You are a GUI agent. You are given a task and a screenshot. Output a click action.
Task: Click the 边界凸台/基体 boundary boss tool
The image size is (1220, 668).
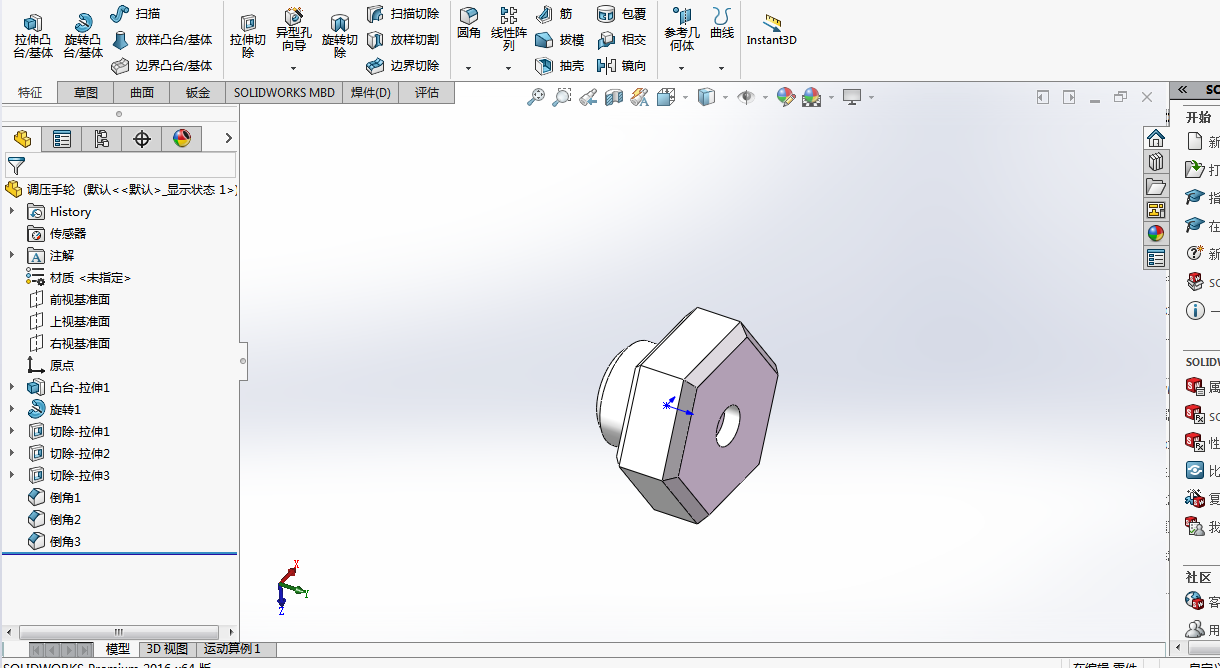162,66
